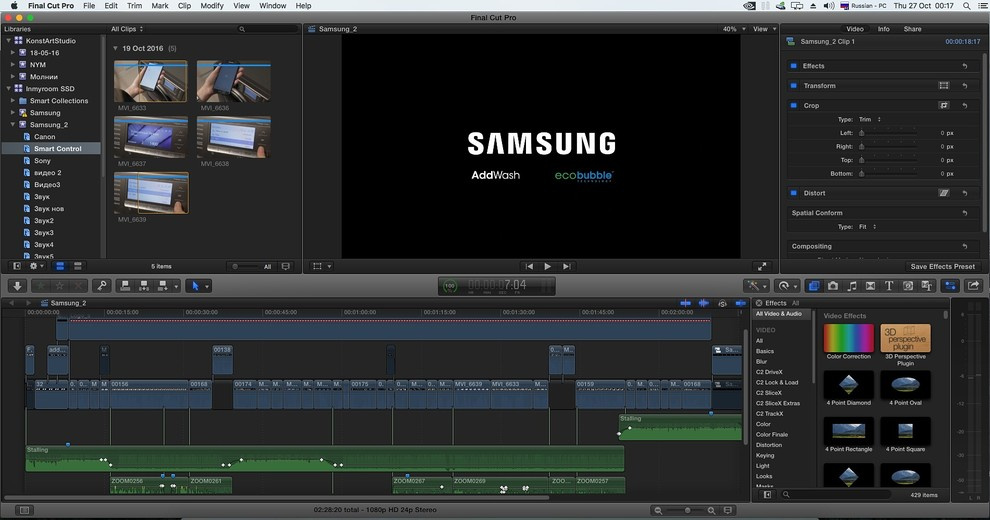Open the Enhancements magic wand menu
Viewport: 990px width, 520px height.
[752, 286]
